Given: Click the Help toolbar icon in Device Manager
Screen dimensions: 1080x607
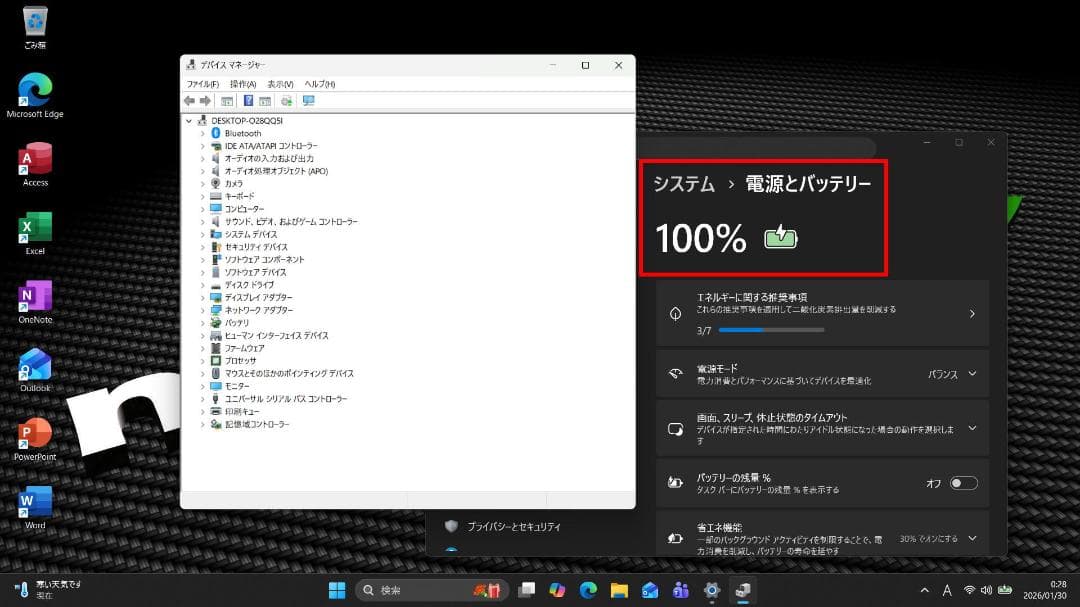Looking at the screenshot, I should (x=247, y=100).
